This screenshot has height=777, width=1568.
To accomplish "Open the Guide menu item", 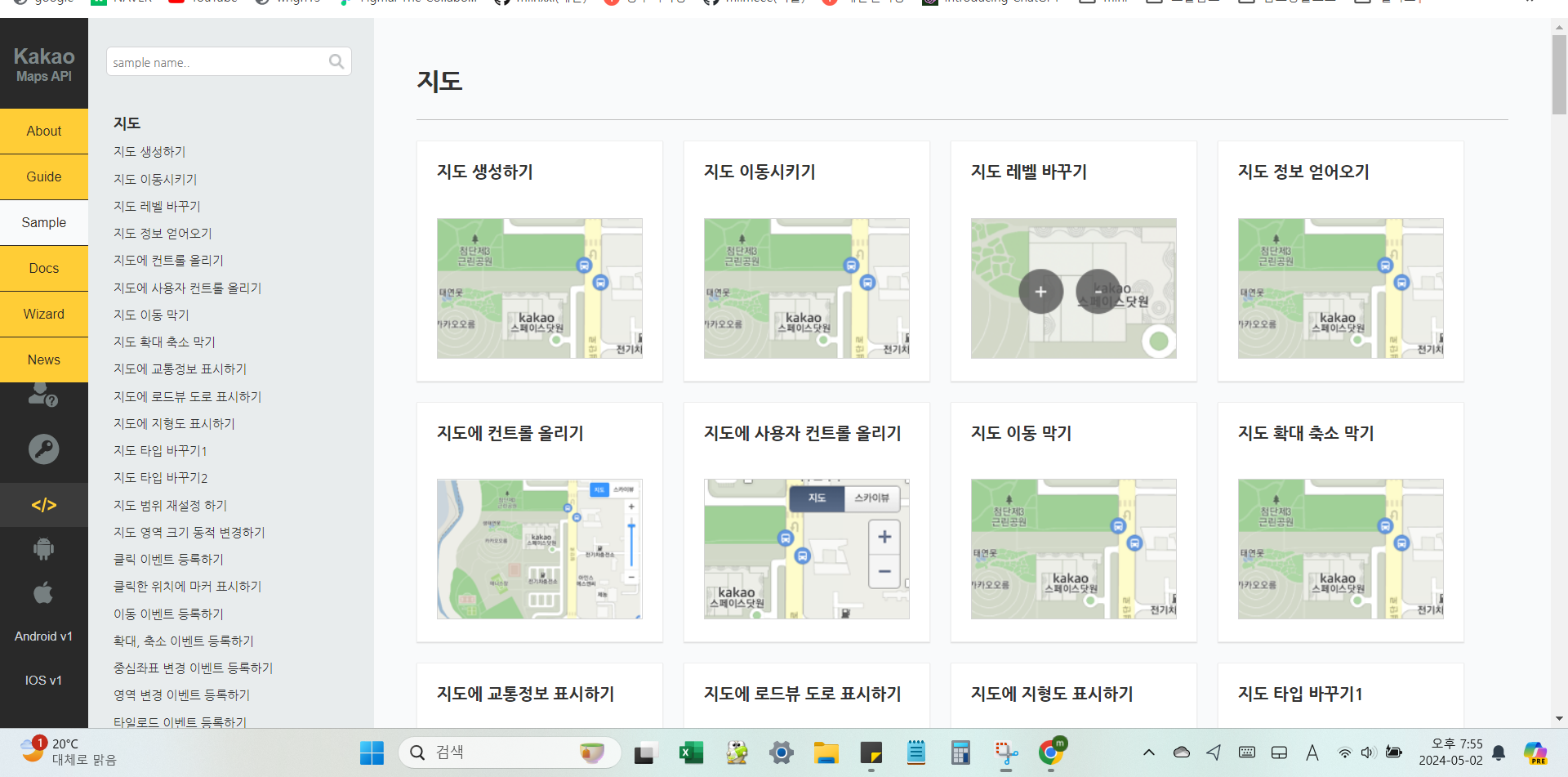I will pos(44,176).
